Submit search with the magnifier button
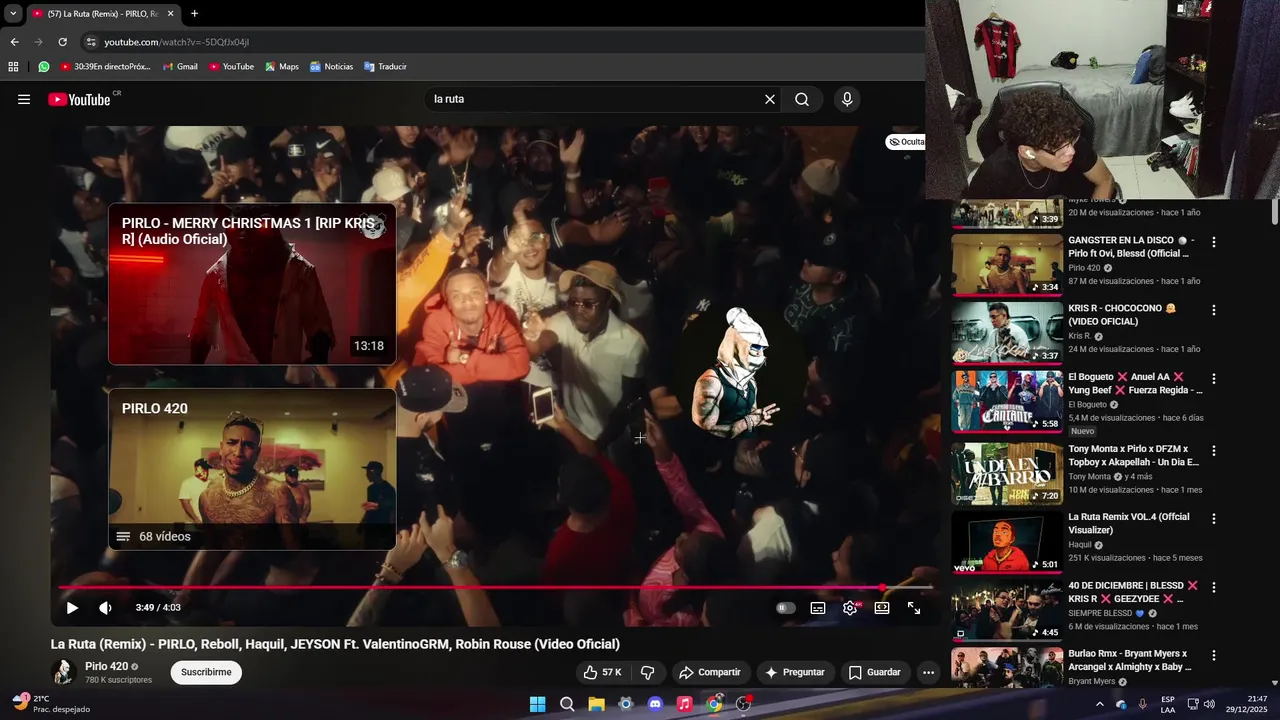Viewport: 1280px width, 720px height. pos(802,99)
